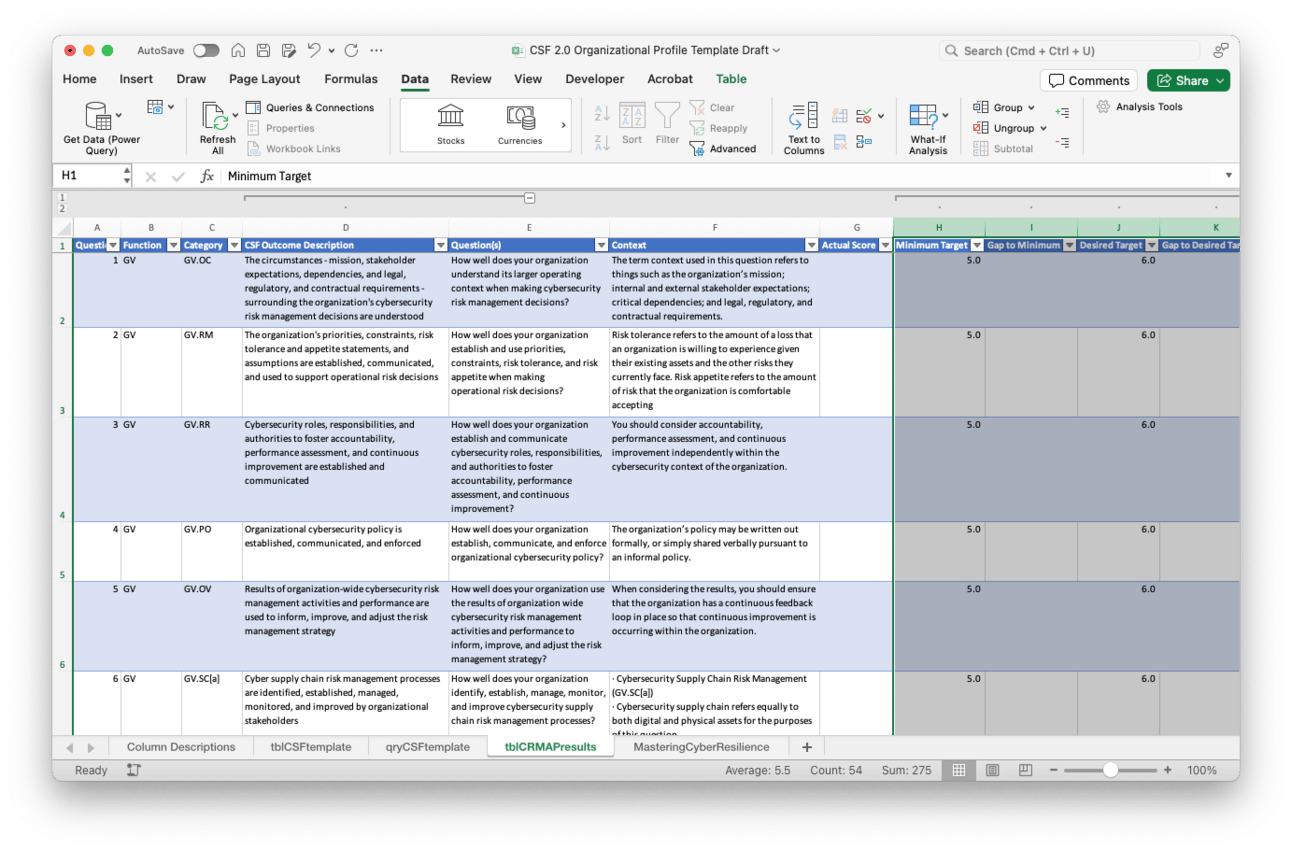This screenshot has width=1292, height=850.
Task: Open the Function column filter dropdown
Action: point(173,245)
